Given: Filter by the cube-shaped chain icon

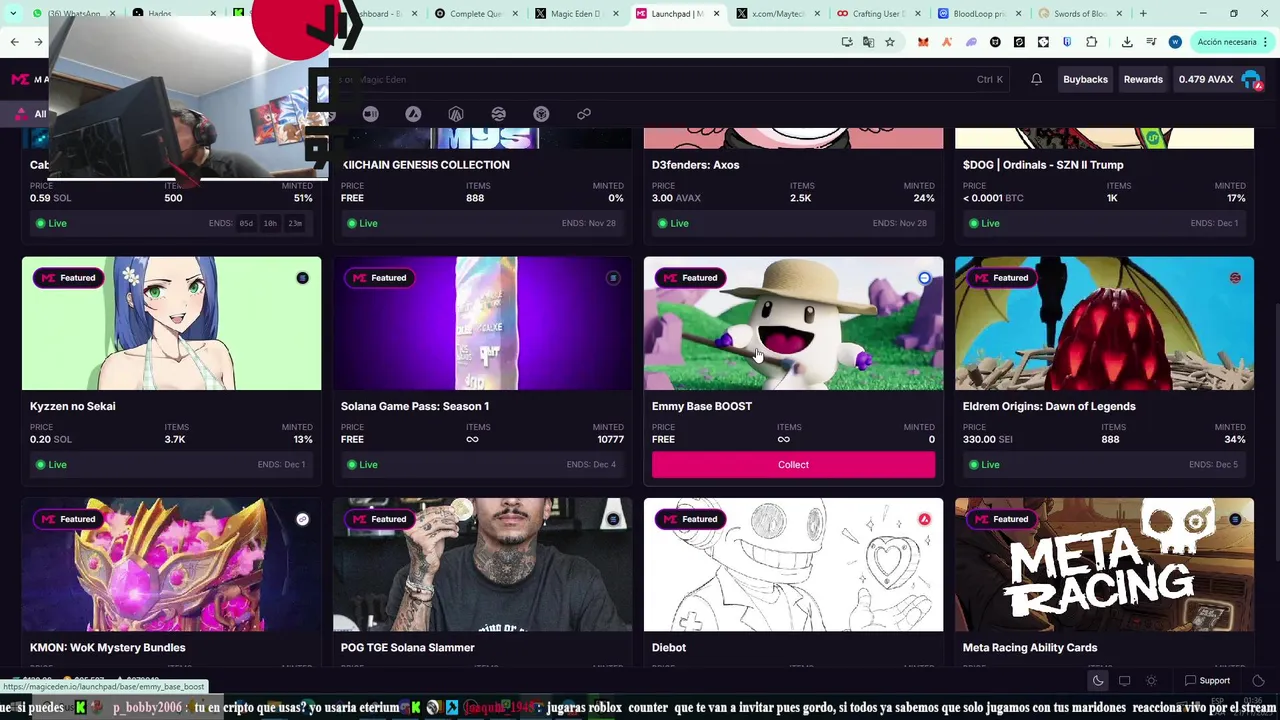Looking at the screenshot, I should pos(541,114).
